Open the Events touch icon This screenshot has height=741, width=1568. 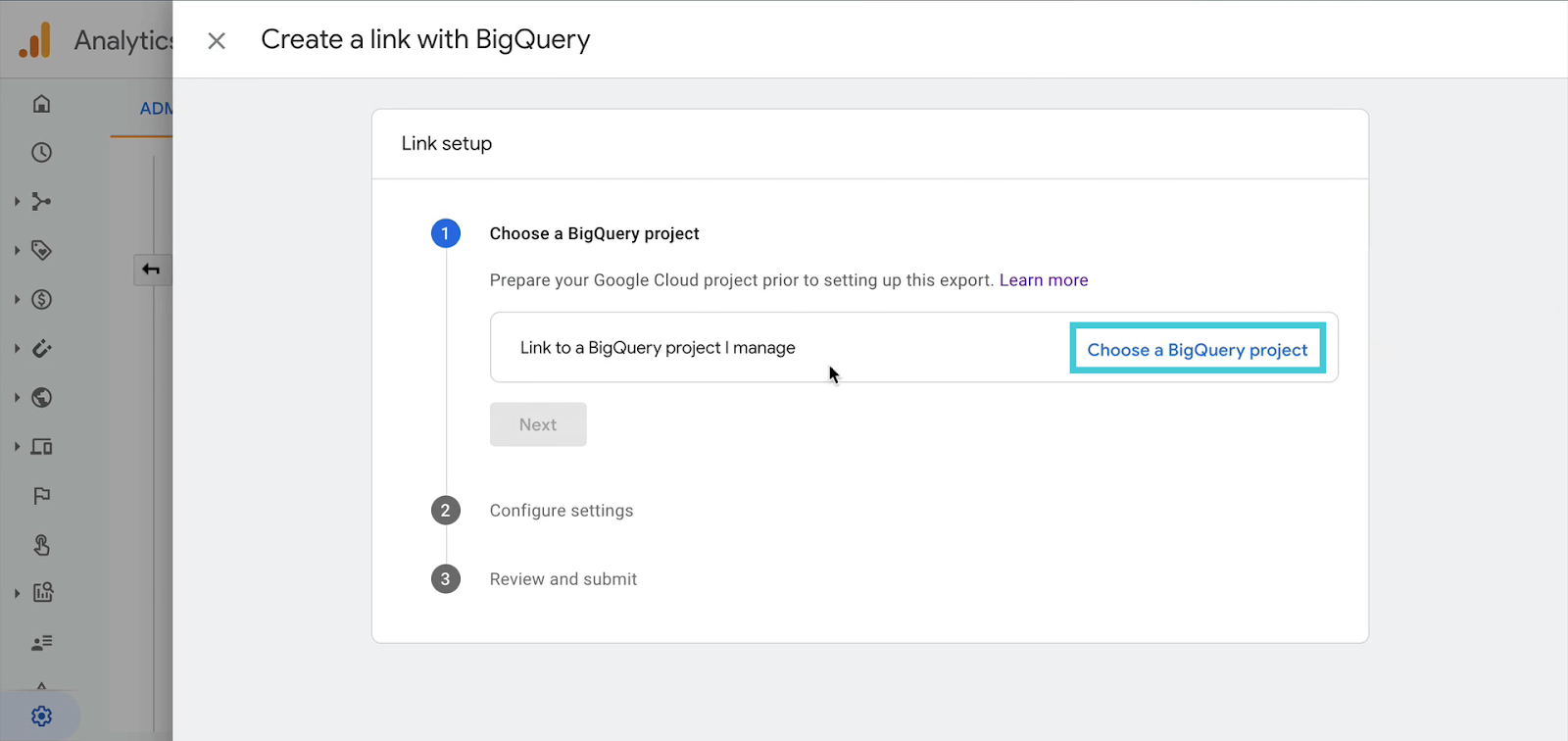(41, 545)
